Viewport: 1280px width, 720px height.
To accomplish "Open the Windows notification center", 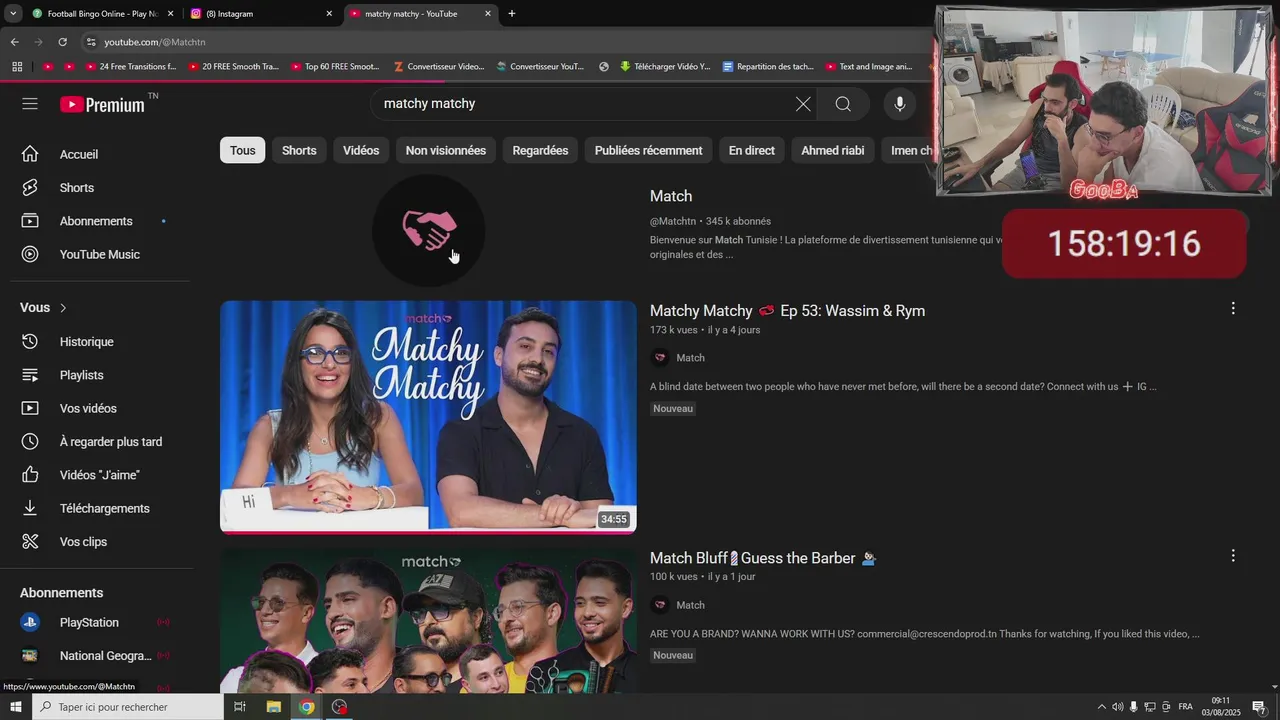I will click(1259, 707).
